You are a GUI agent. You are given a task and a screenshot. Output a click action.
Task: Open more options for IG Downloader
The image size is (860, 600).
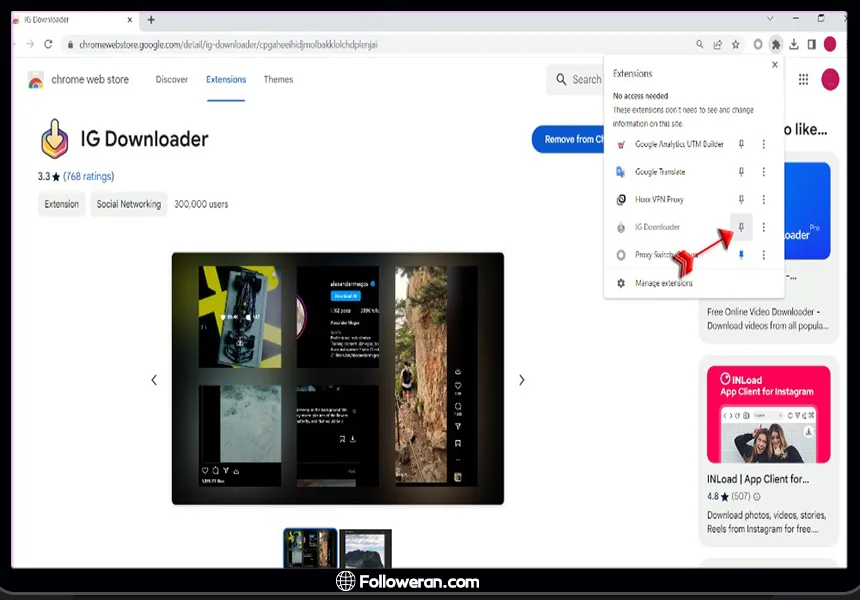764,227
